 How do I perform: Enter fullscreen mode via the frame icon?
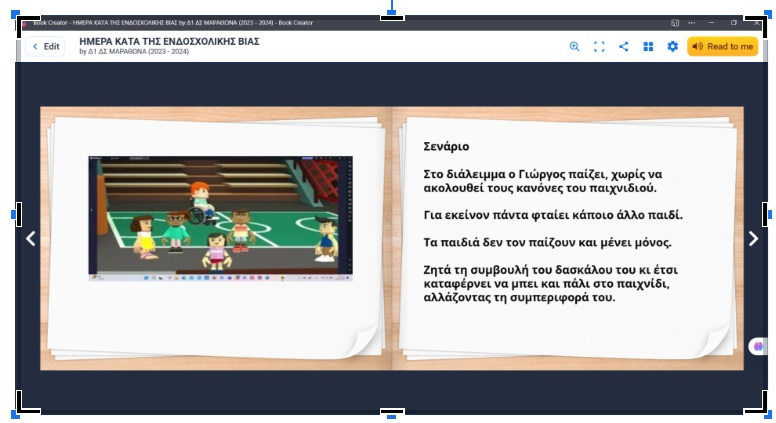pos(599,46)
